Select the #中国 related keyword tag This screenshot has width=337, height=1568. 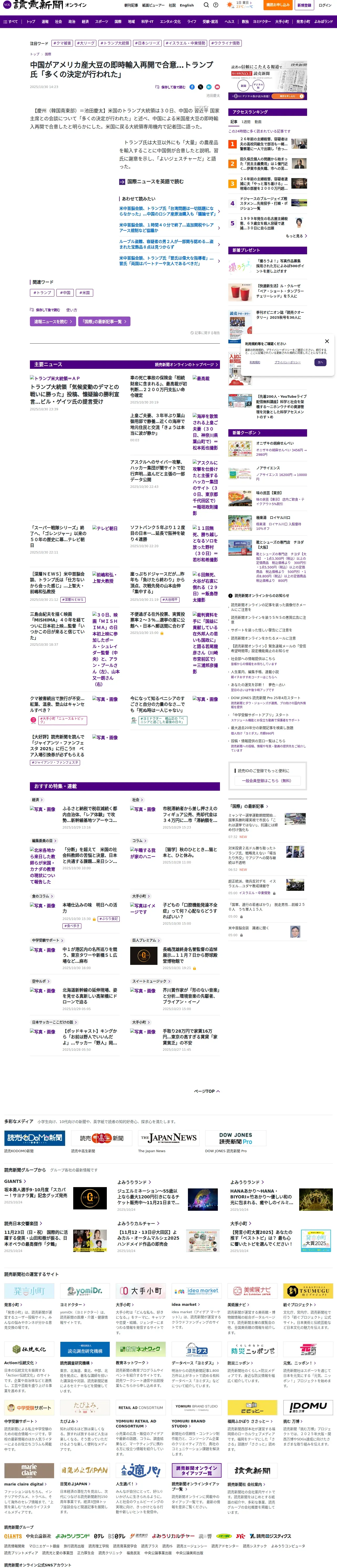pyautogui.click(x=66, y=293)
